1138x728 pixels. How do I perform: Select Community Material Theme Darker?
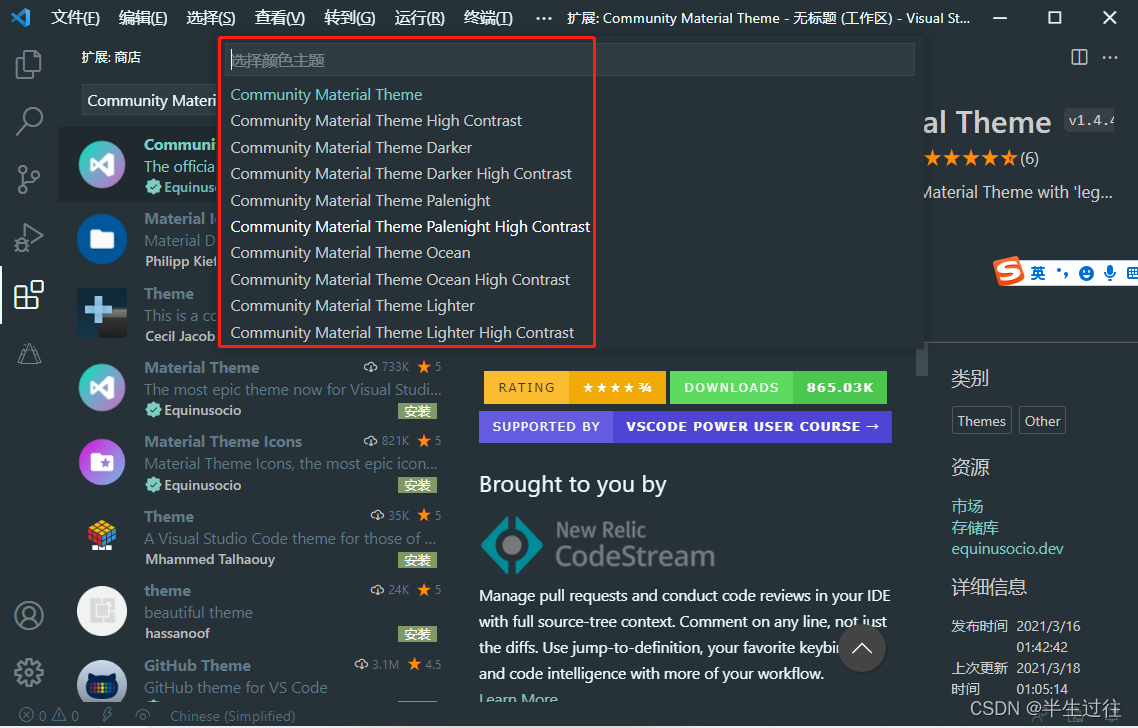570,147
